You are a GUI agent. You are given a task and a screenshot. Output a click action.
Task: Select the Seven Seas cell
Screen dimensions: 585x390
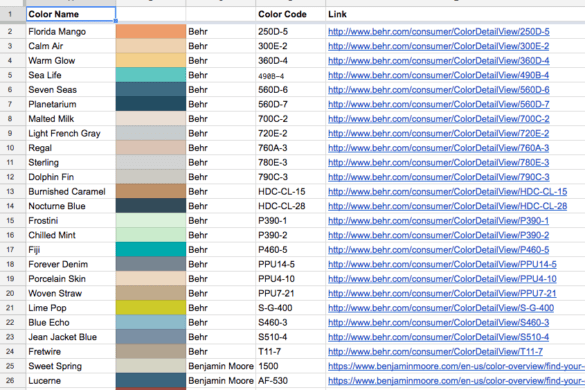tap(71, 90)
